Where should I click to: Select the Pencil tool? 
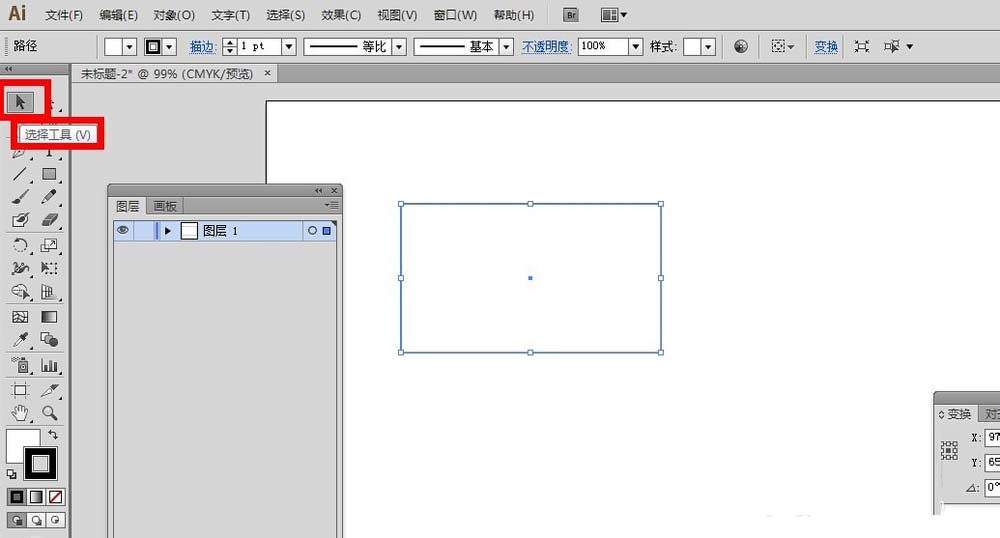click(49, 197)
